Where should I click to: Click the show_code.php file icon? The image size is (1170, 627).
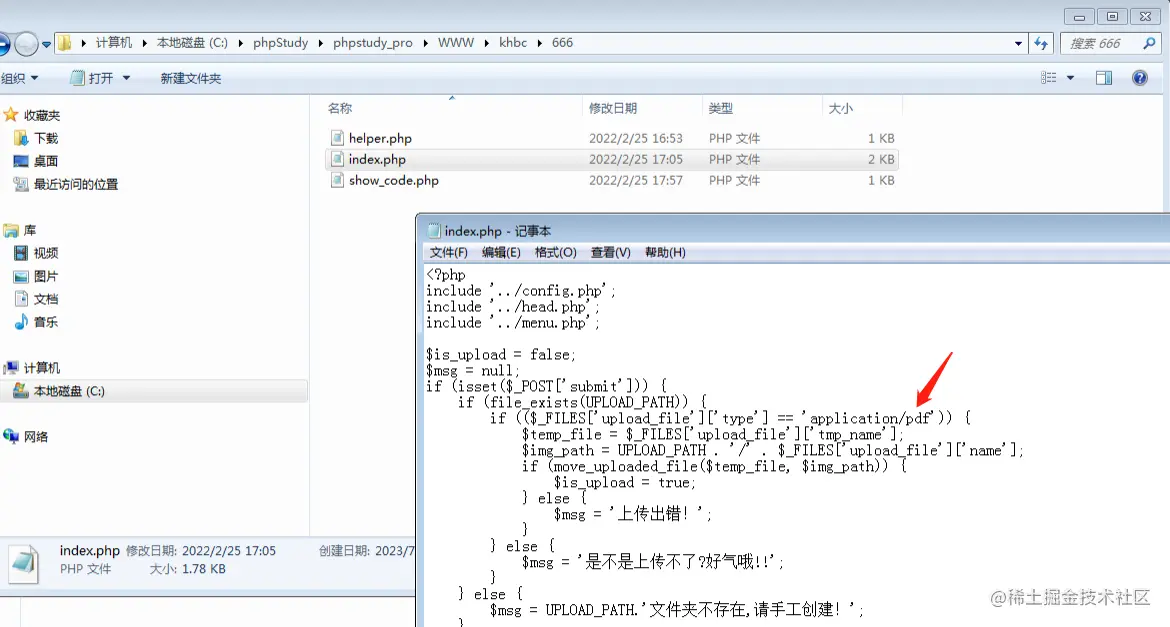coord(337,180)
